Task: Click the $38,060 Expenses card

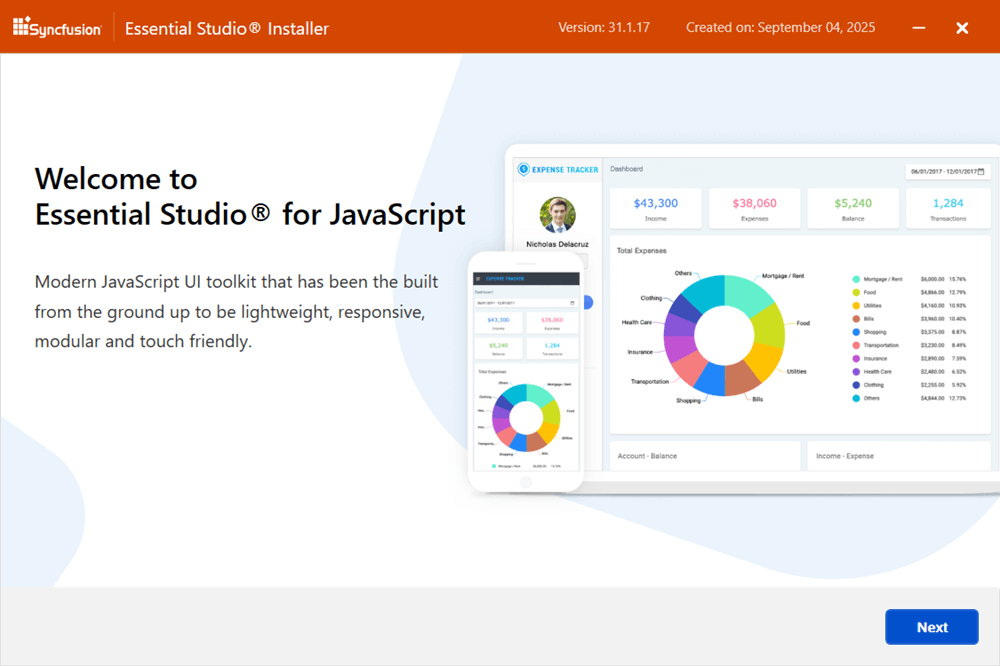Action: (x=754, y=208)
